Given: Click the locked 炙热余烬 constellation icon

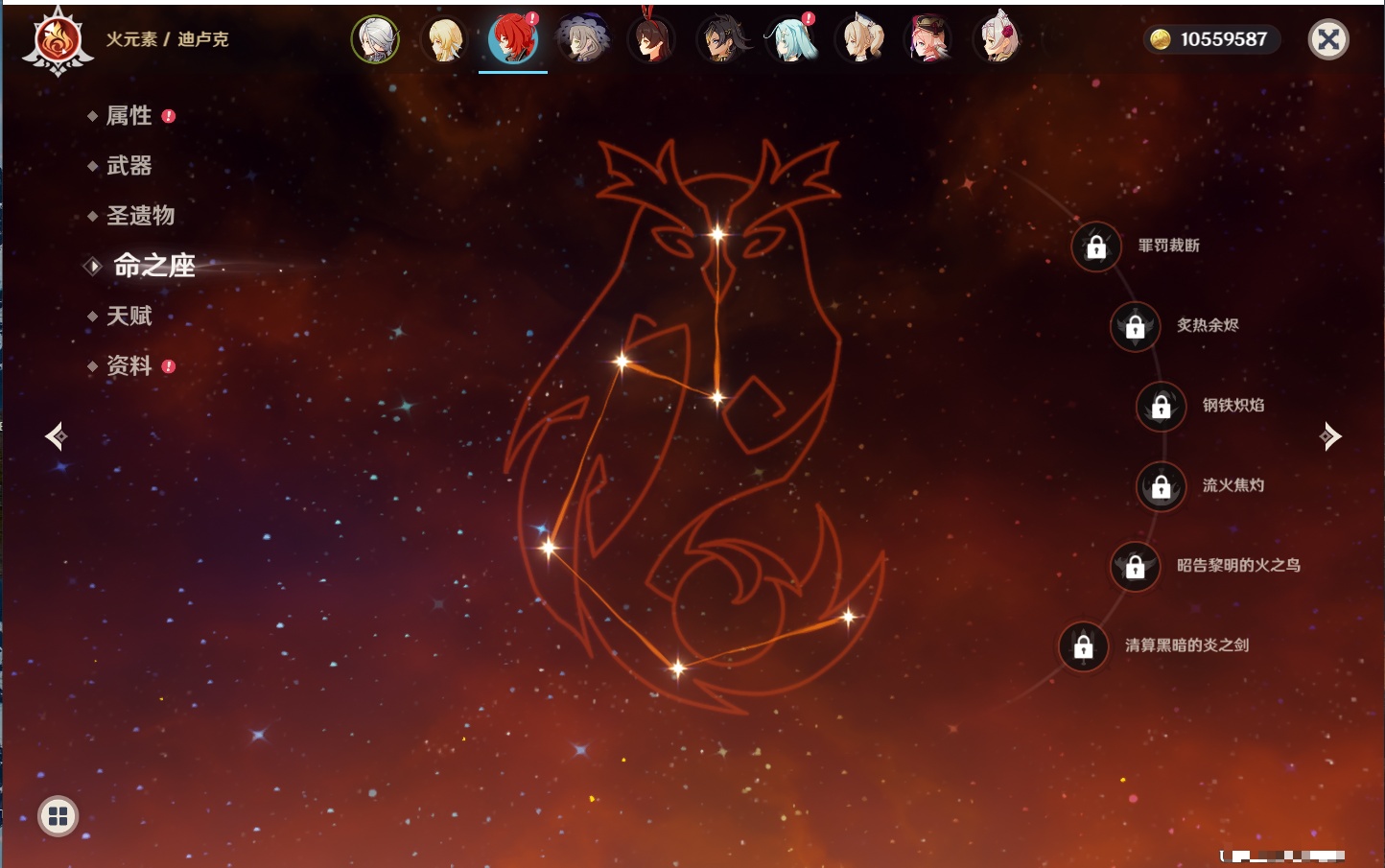Looking at the screenshot, I should click(1136, 326).
